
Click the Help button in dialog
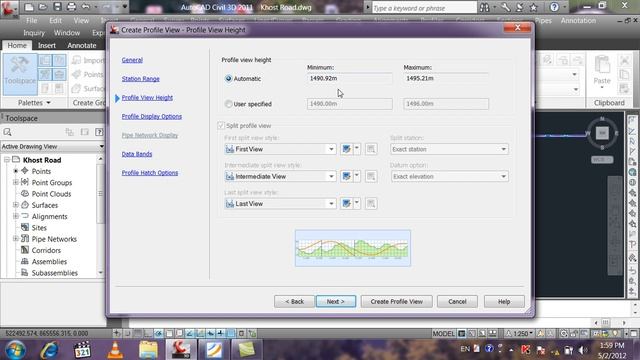coord(504,301)
